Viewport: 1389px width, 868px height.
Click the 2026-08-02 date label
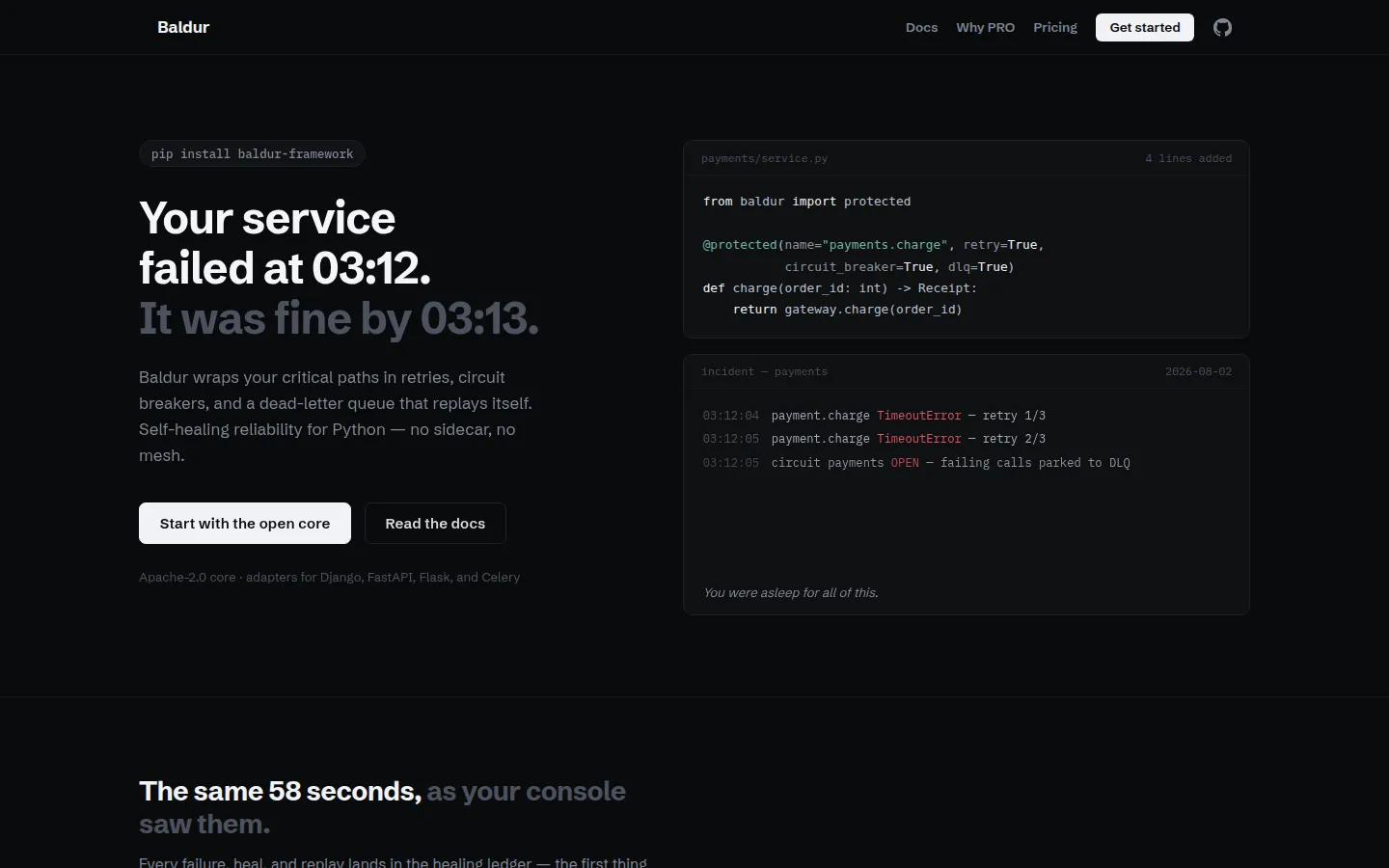click(x=1198, y=371)
